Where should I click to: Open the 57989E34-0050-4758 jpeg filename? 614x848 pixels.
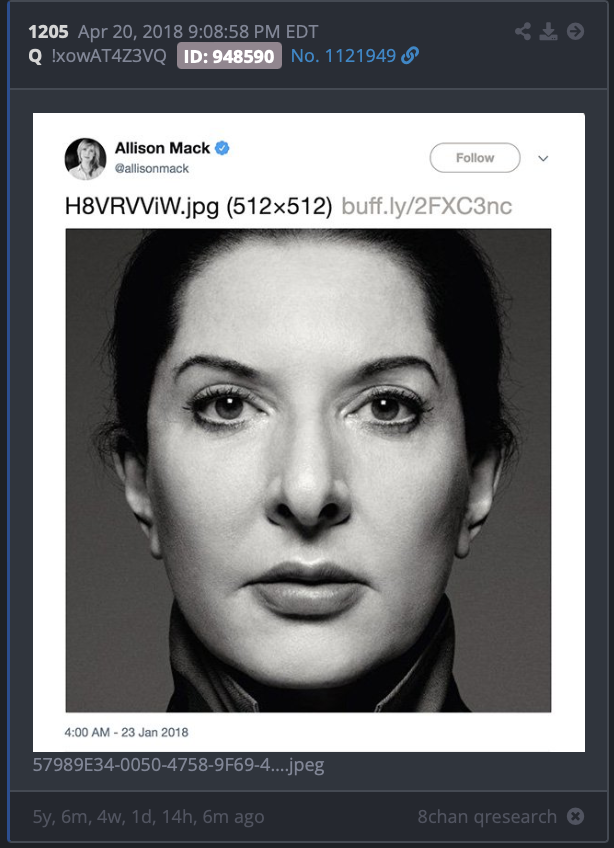pyautogui.click(x=179, y=765)
